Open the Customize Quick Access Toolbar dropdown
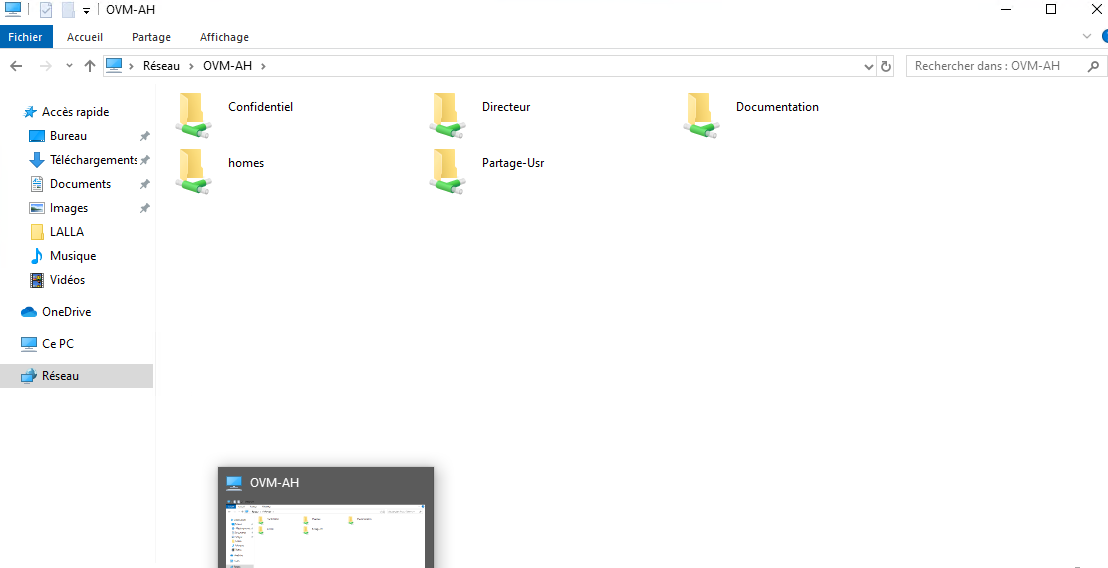1108x568 pixels. tap(86, 11)
